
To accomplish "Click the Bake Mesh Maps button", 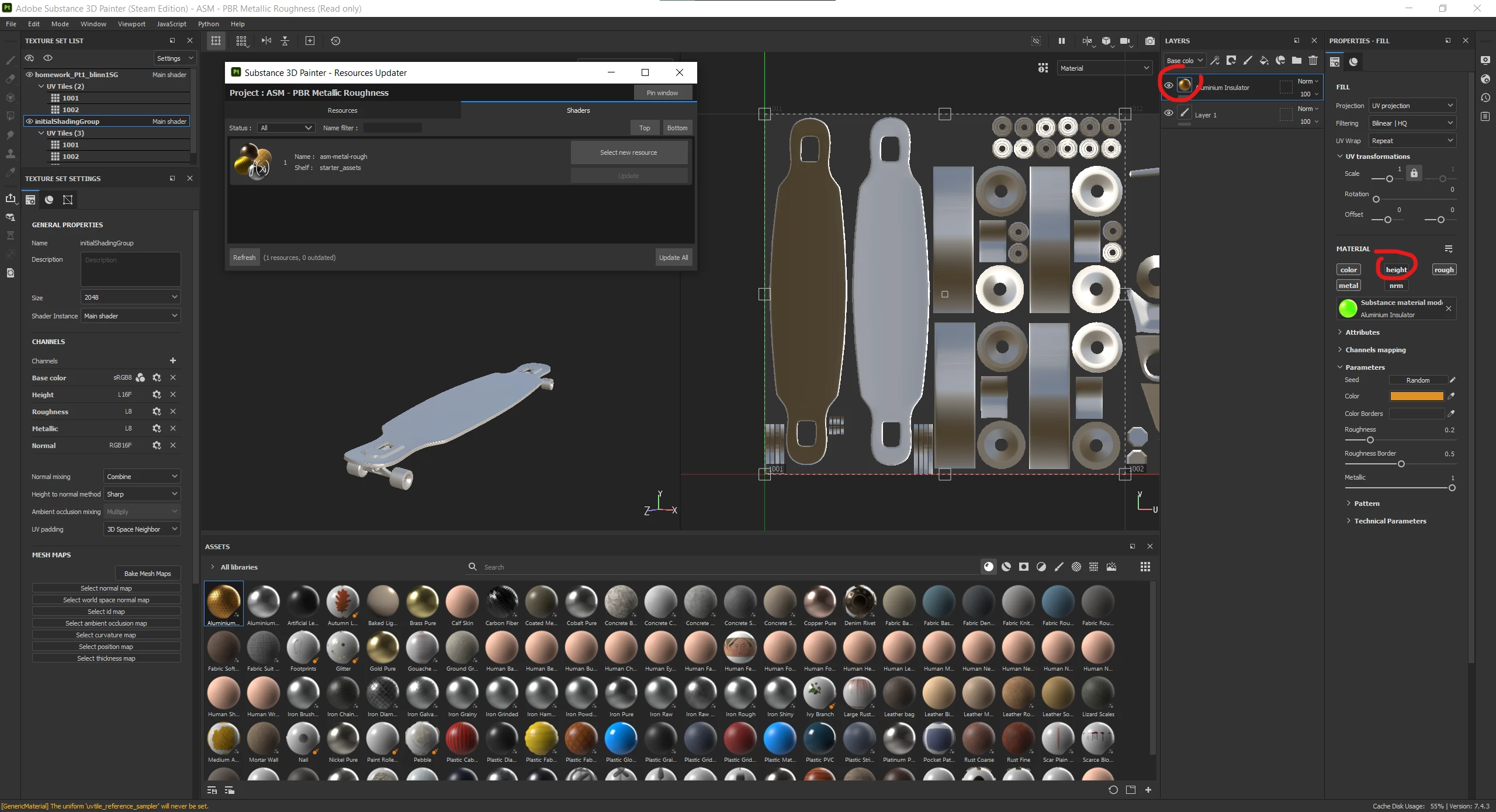I will coord(147,574).
